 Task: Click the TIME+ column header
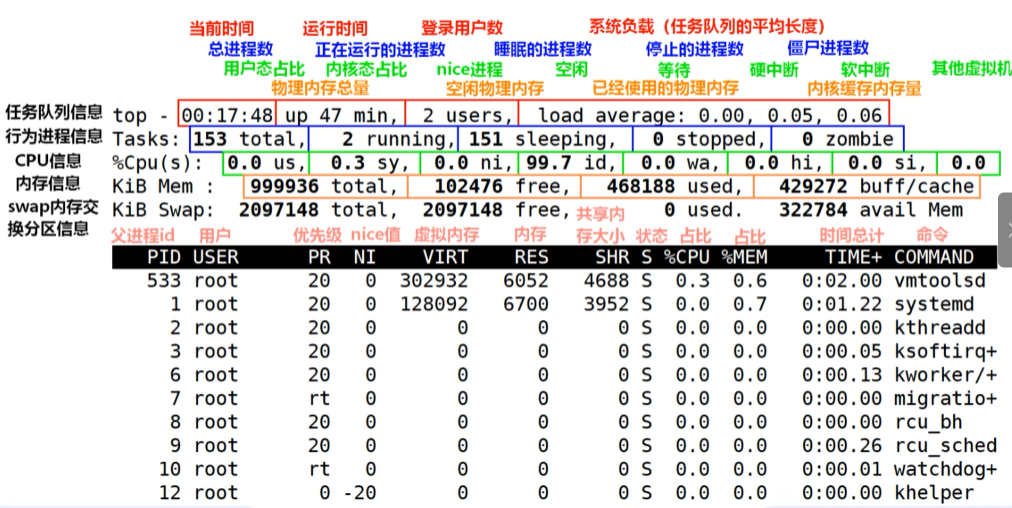point(853,257)
